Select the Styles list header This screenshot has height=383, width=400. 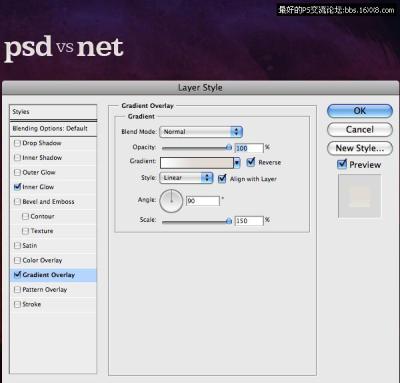pyautogui.click(x=53, y=112)
